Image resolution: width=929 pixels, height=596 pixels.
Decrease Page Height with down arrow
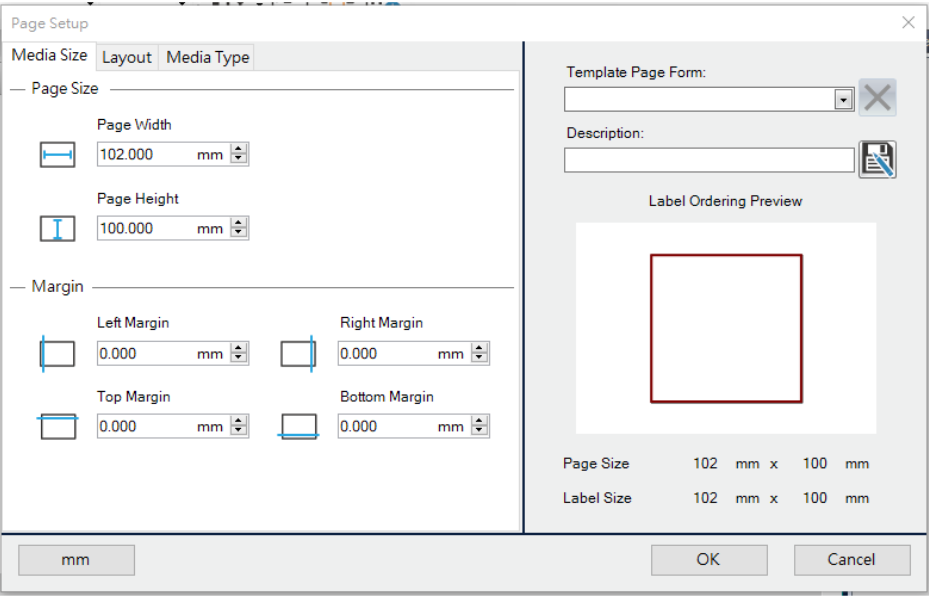coord(239,233)
